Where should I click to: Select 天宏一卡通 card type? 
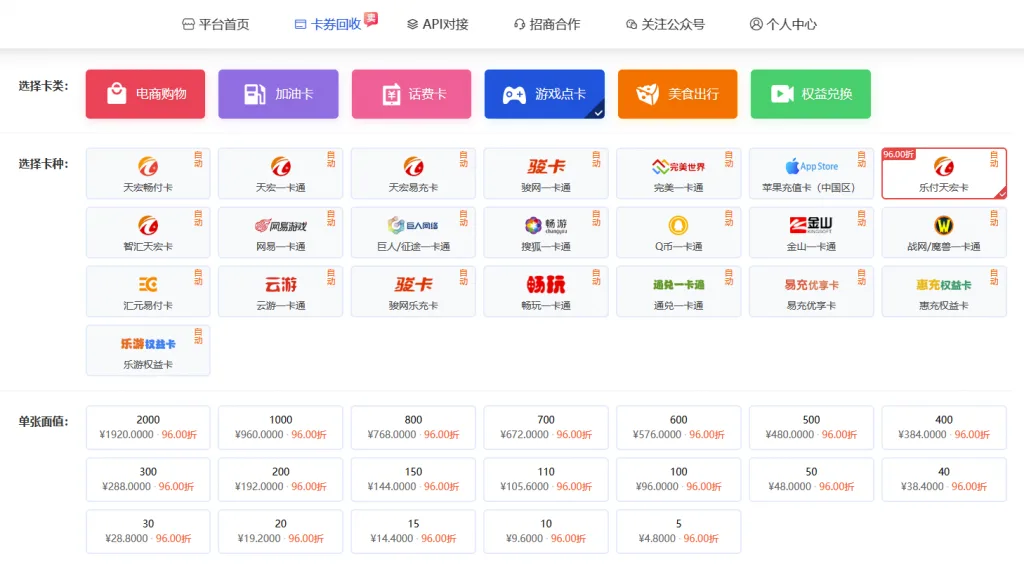[x=281, y=174]
